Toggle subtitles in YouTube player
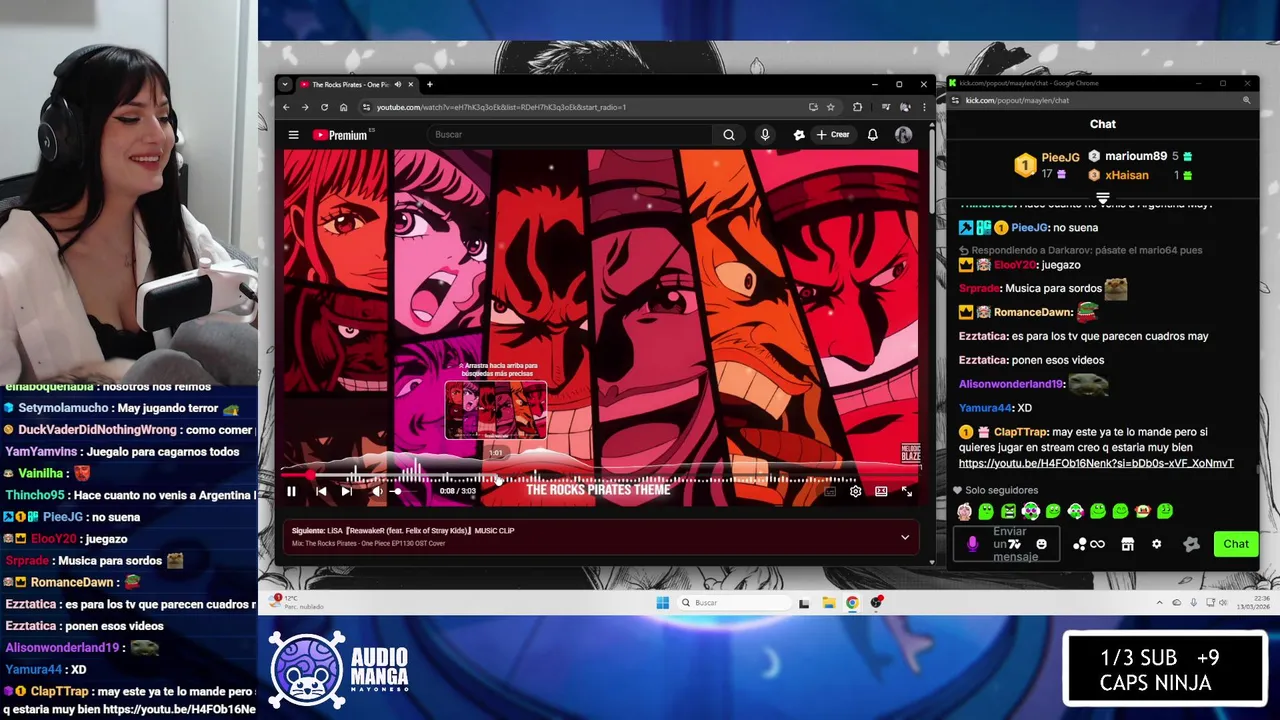 pyautogui.click(x=829, y=491)
